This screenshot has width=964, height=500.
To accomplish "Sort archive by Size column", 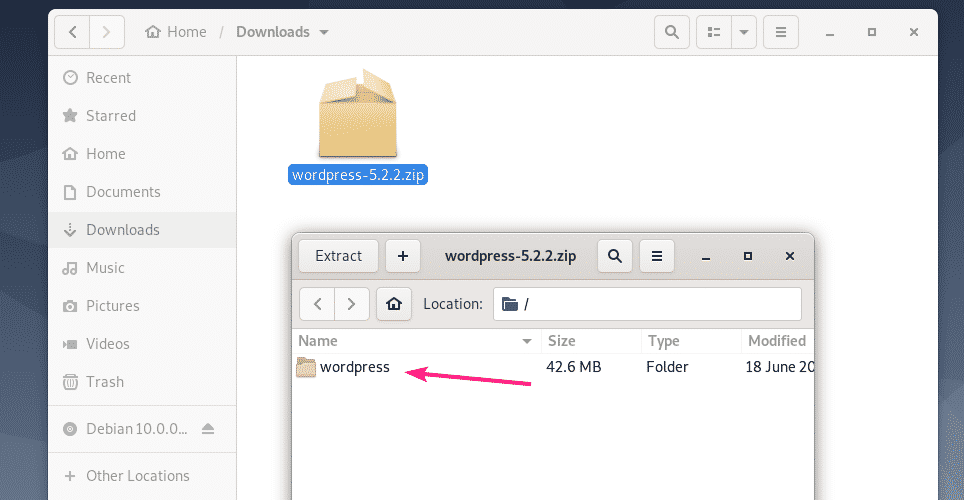I will (591, 341).
